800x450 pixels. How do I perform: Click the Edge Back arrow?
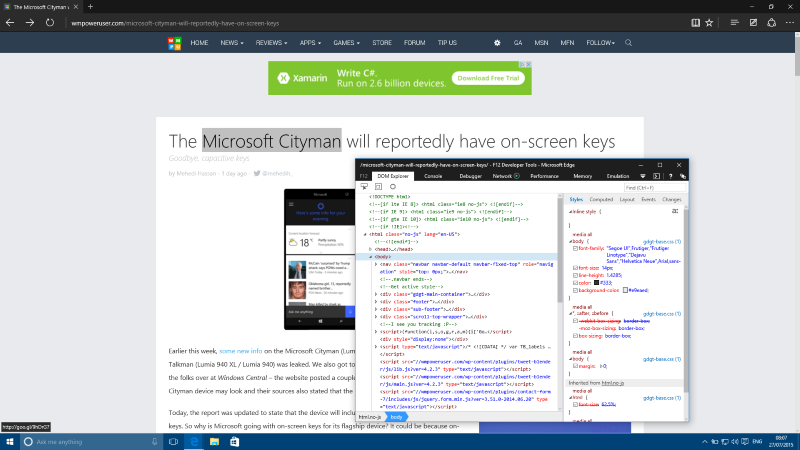(10, 22)
